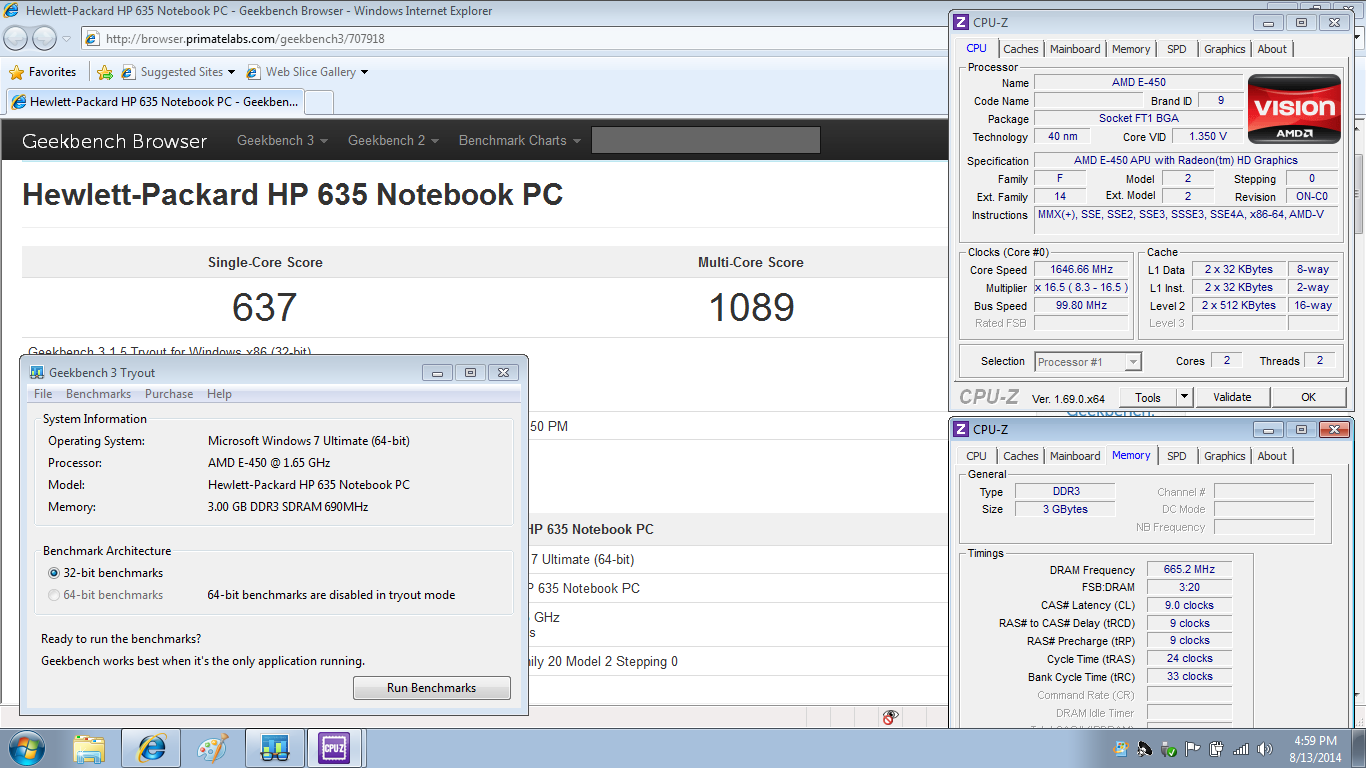This screenshot has width=1366, height=768.
Task: Switch to Internet Explorer on the taskbar
Action: pyautogui.click(x=151, y=748)
